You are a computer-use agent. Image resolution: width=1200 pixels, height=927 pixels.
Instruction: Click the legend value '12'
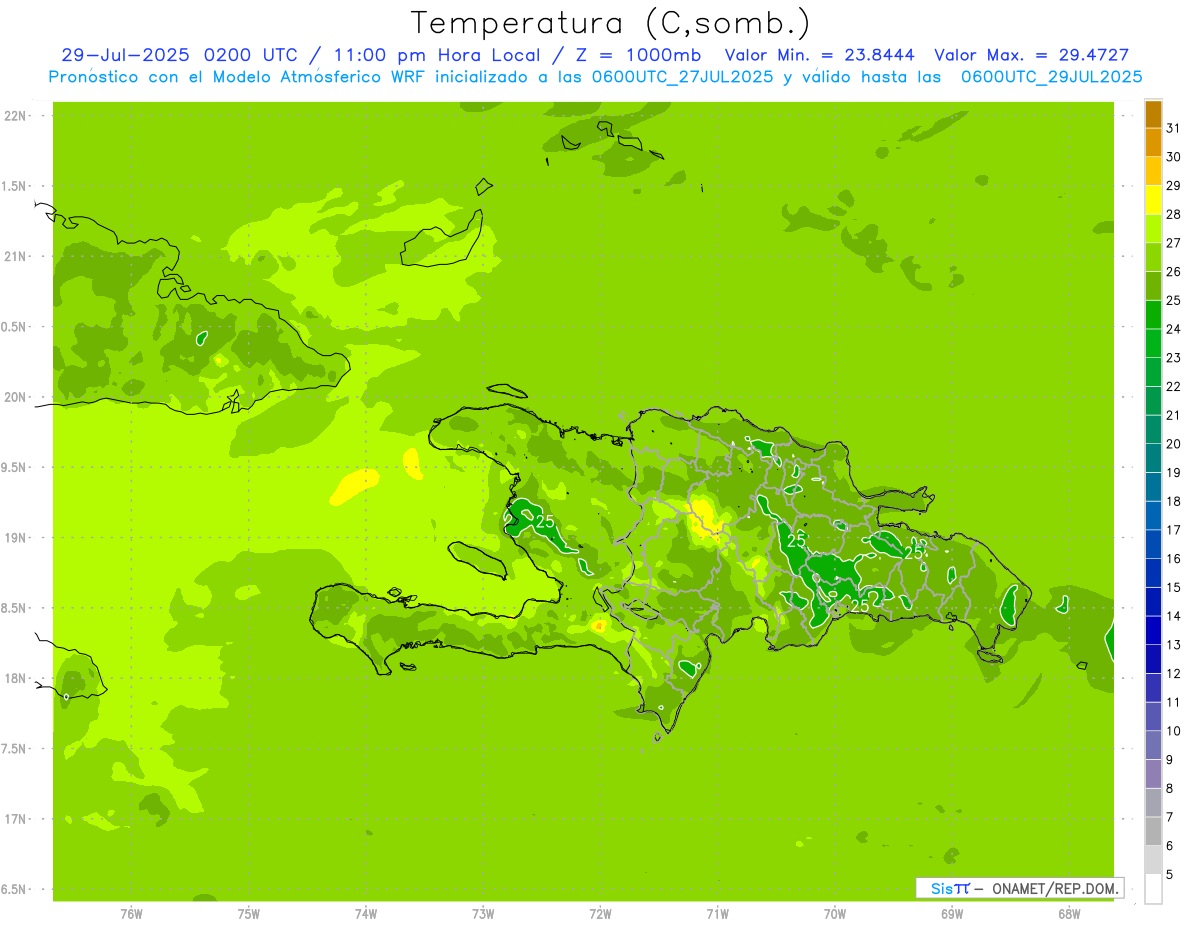pyautogui.click(x=1174, y=674)
